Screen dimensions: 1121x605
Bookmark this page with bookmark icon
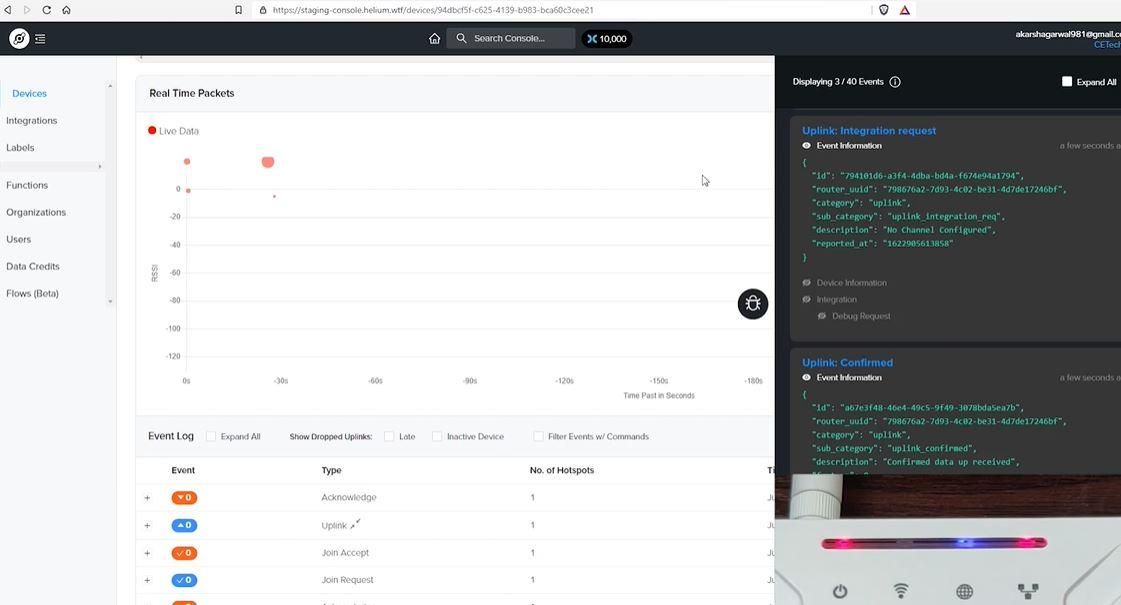click(x=239, y=10)
